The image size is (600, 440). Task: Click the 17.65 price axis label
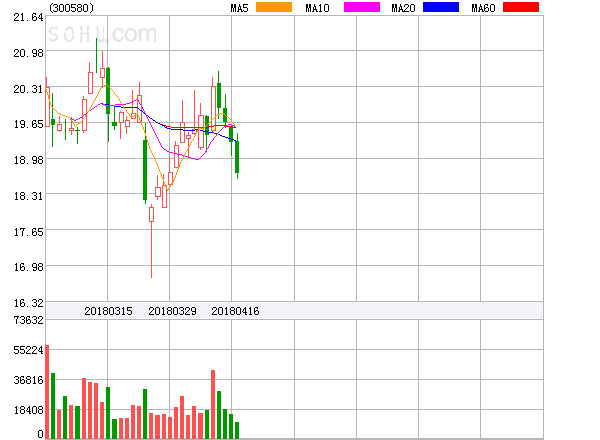tap(28, 232)
